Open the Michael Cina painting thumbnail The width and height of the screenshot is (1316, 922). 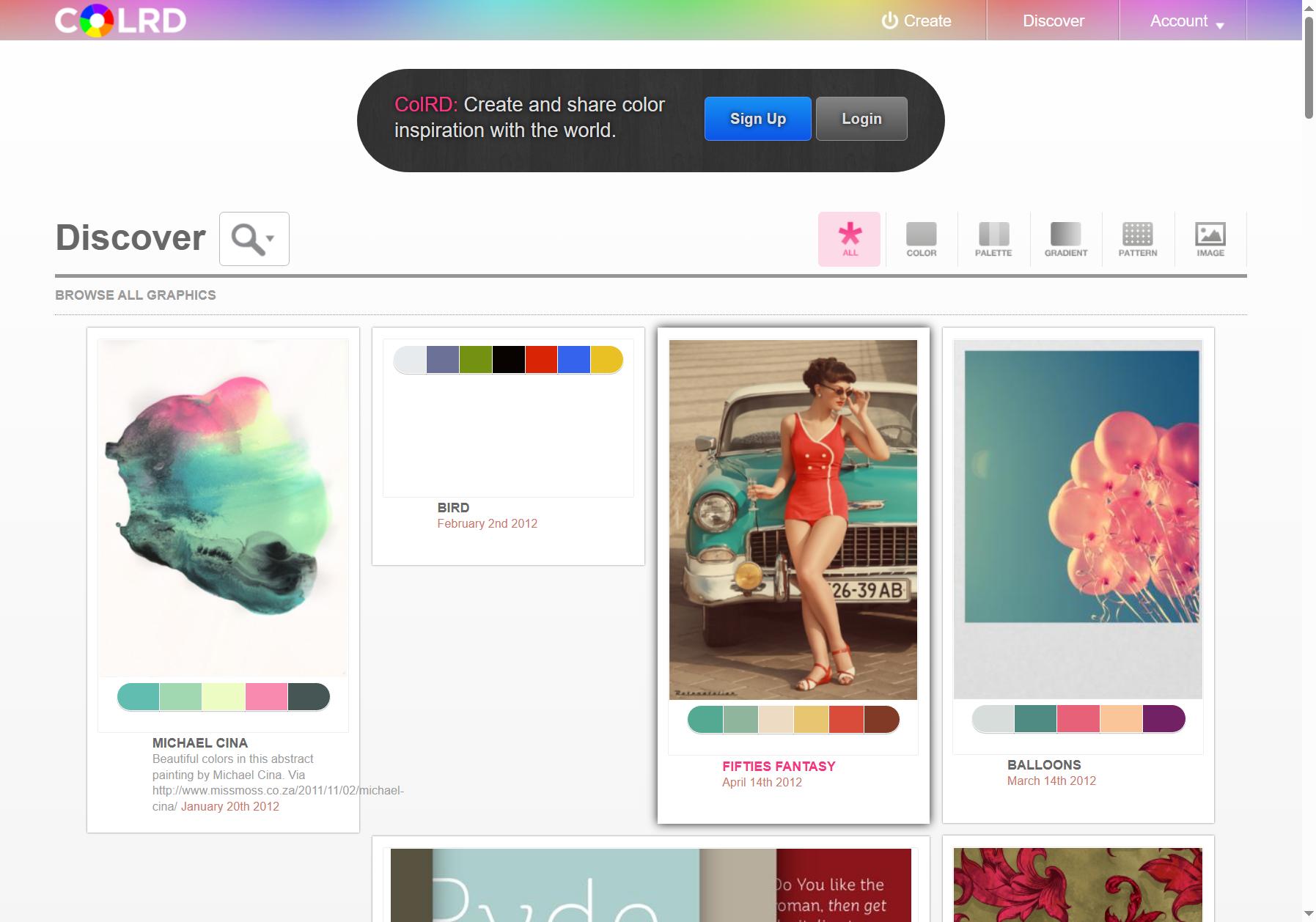(x=223, y=508)
